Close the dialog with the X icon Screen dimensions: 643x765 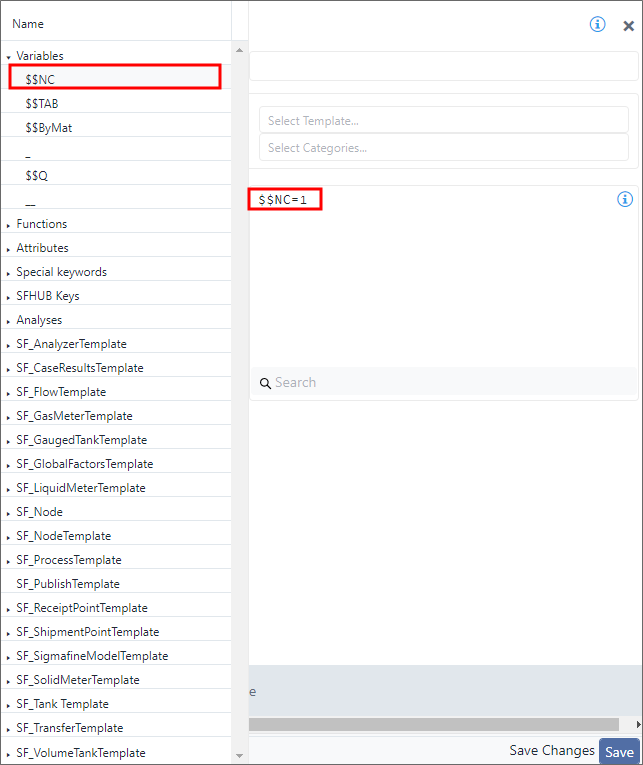[x=628, y=26]
